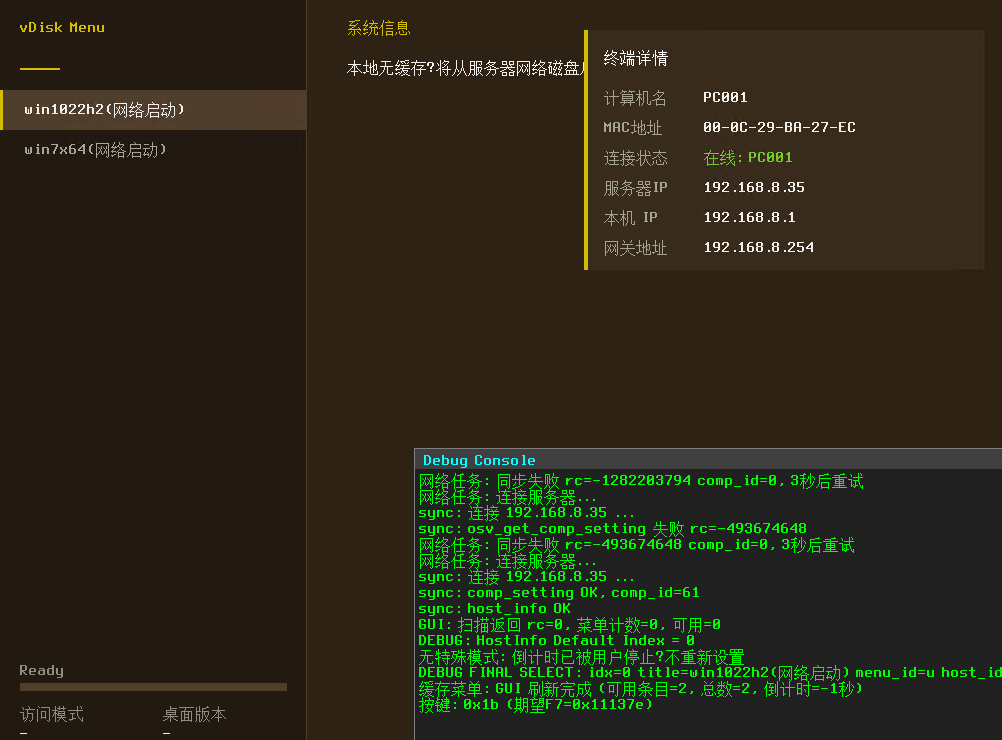Viewport: 1002px width, 740px height.
Task: Click the 系统信息 heading
Action: [378, 28]
